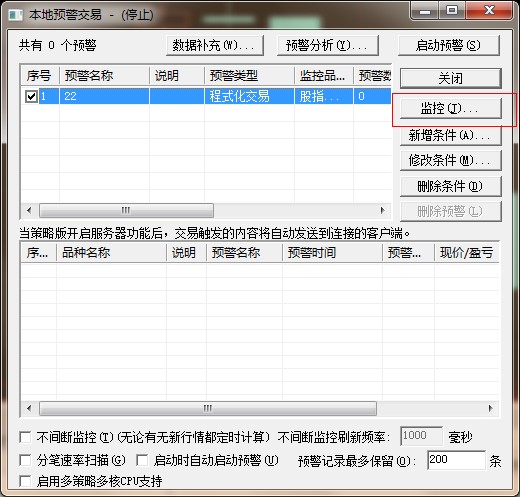Screen dimensions: 520x497
Task: Click the 监控品... column header
Action: [x=324, y=76]
